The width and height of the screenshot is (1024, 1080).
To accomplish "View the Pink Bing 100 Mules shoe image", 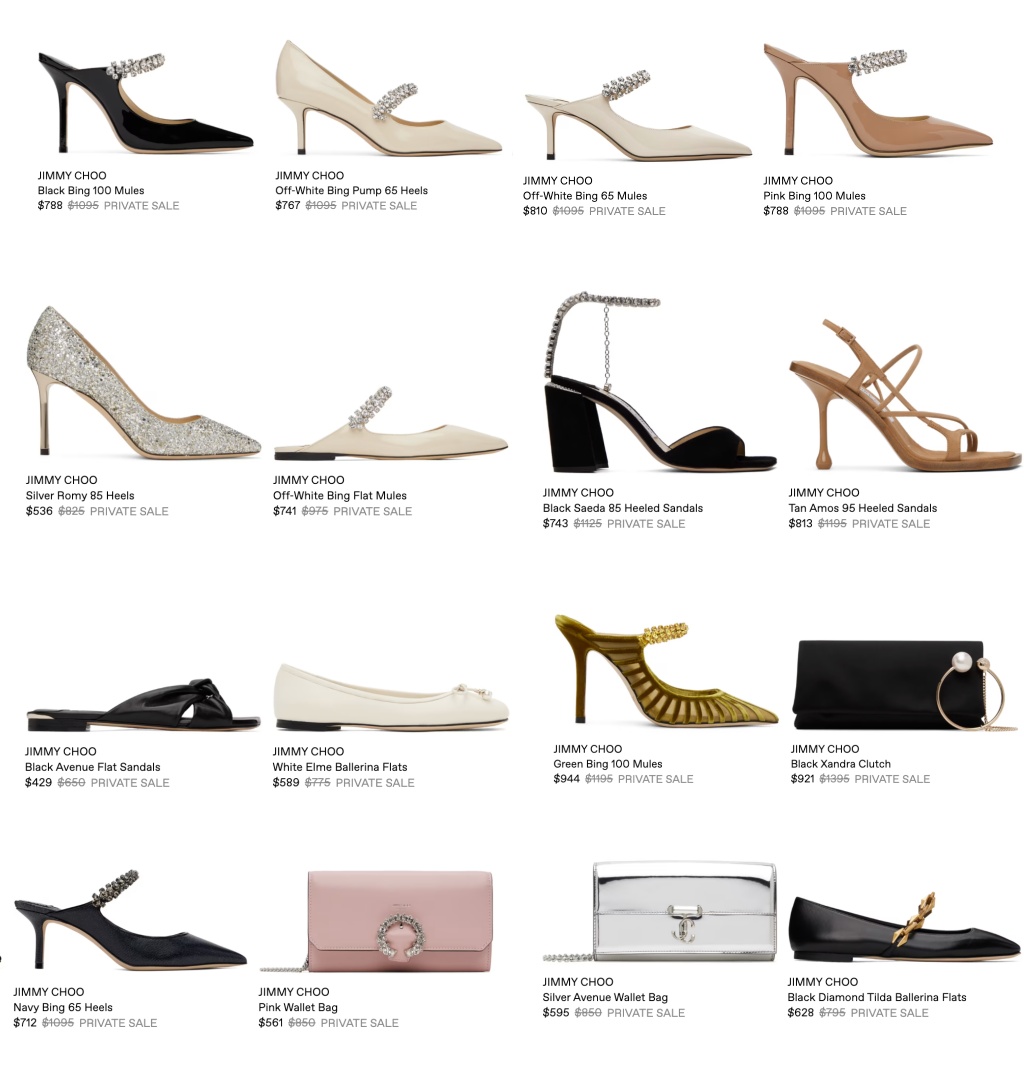I will coord(878,100).
